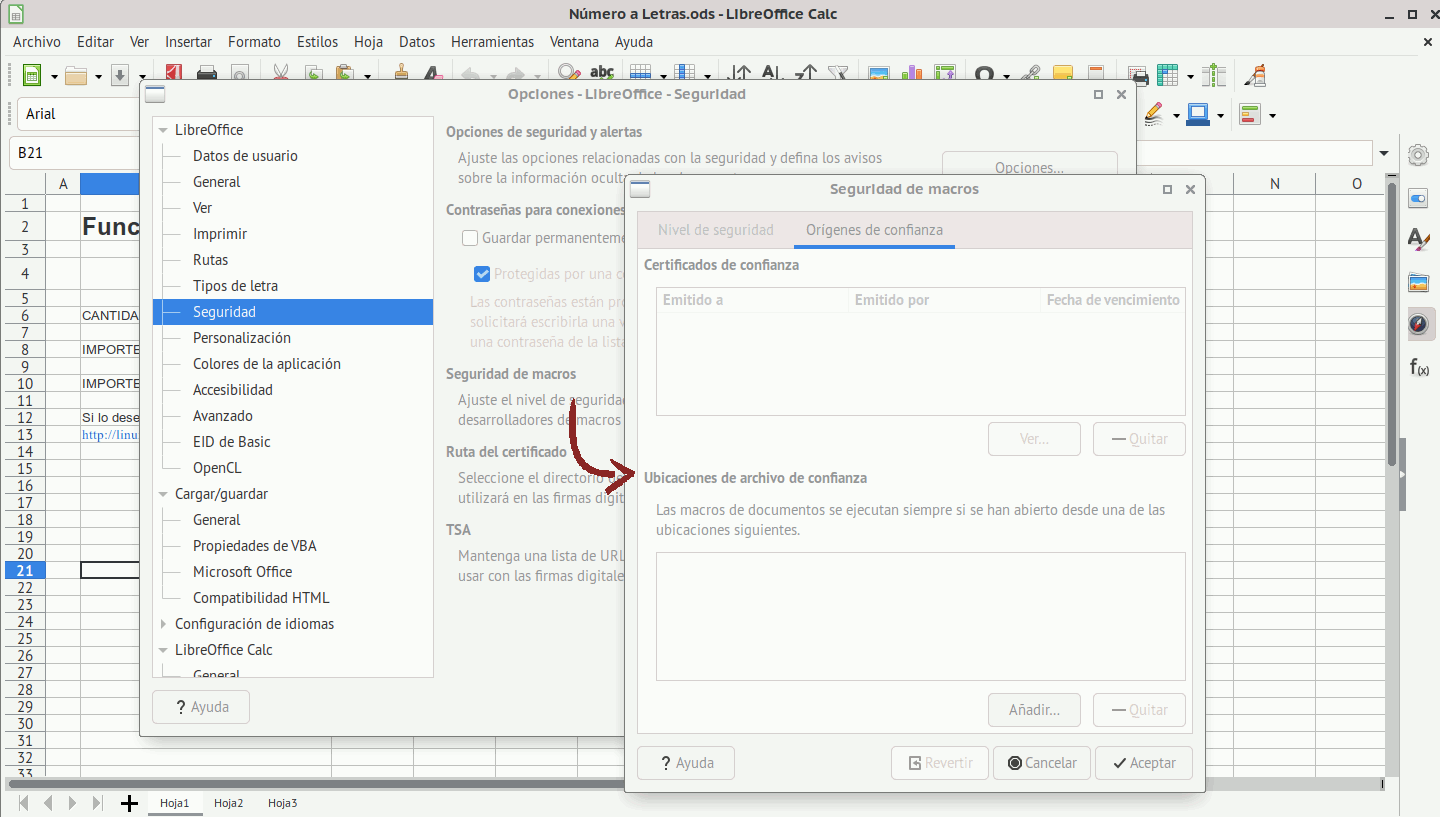Click the Split window toolbar icon
The image size is (1440, 817).
(1214, 76)
